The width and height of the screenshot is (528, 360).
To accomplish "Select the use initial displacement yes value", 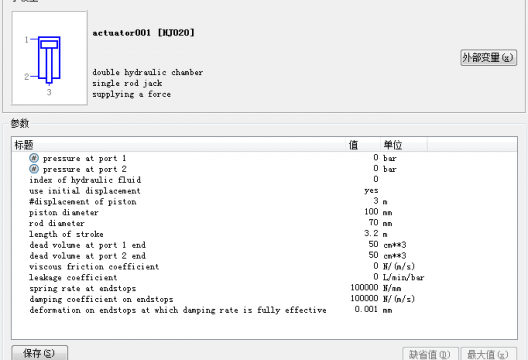I will 371,191.
